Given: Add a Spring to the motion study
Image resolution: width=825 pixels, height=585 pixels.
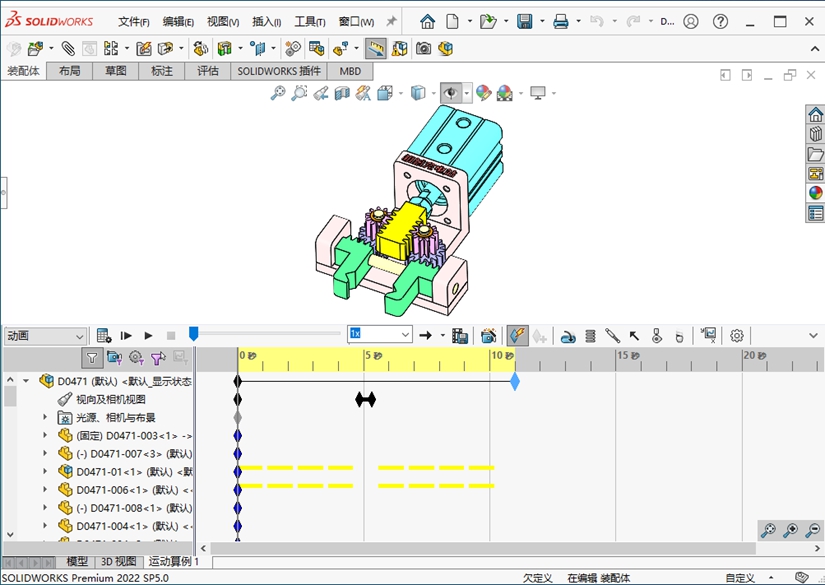Looking at the screenshot, I should point(590,336).
